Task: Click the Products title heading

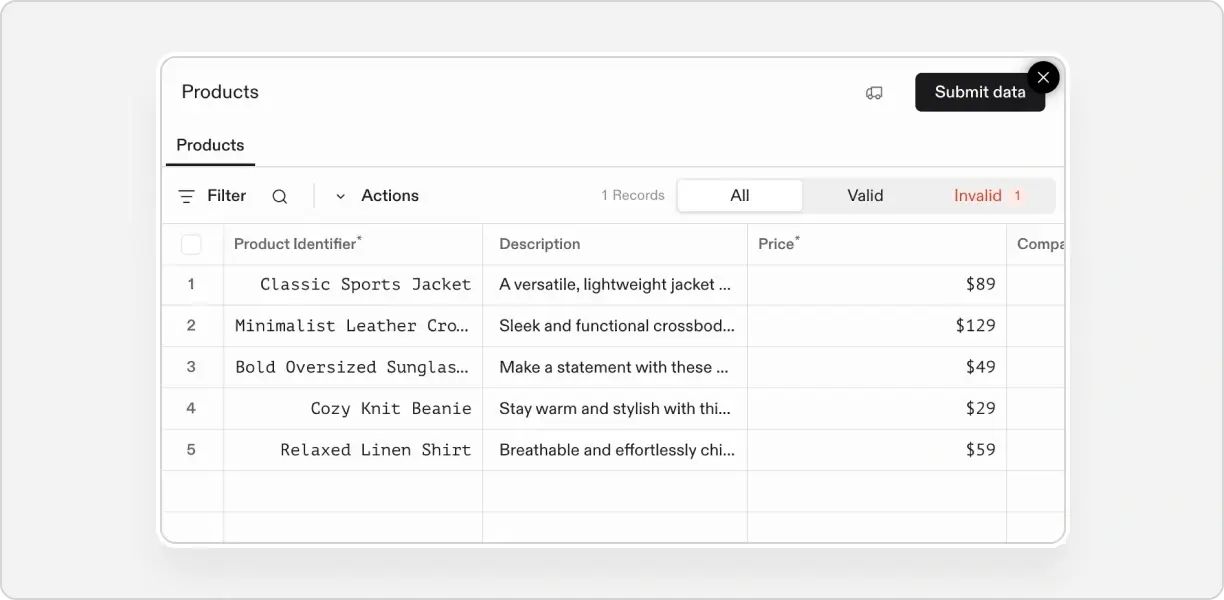Action: [220, 92]
